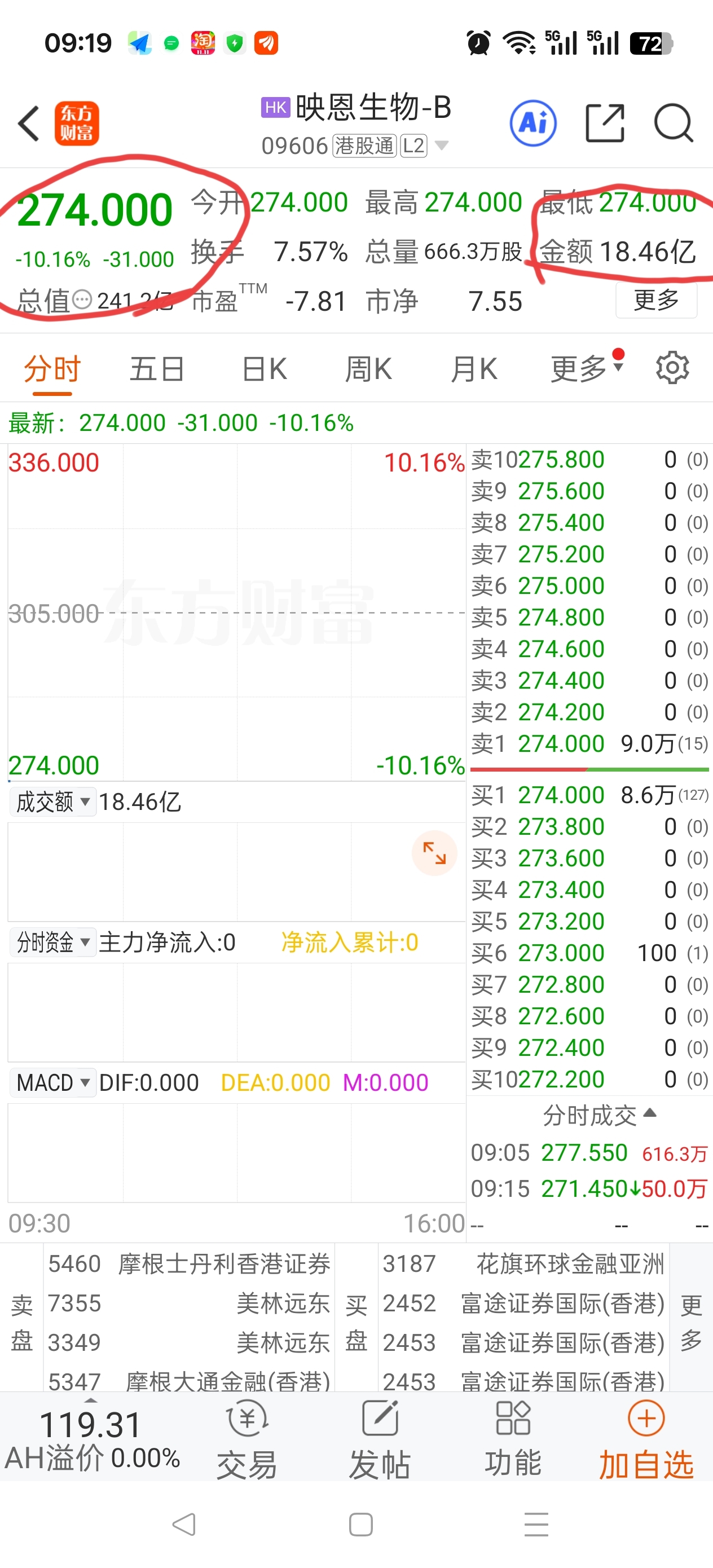Viewport: 713px width, 1568px height.
Task: Open the search magnifier icon
Action: tap(673, 124)
